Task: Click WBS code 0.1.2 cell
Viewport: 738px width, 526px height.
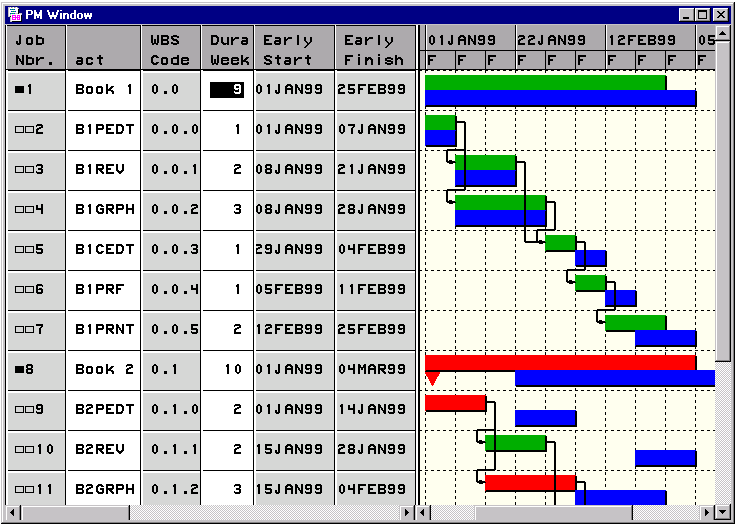Action: coord(171,487)
